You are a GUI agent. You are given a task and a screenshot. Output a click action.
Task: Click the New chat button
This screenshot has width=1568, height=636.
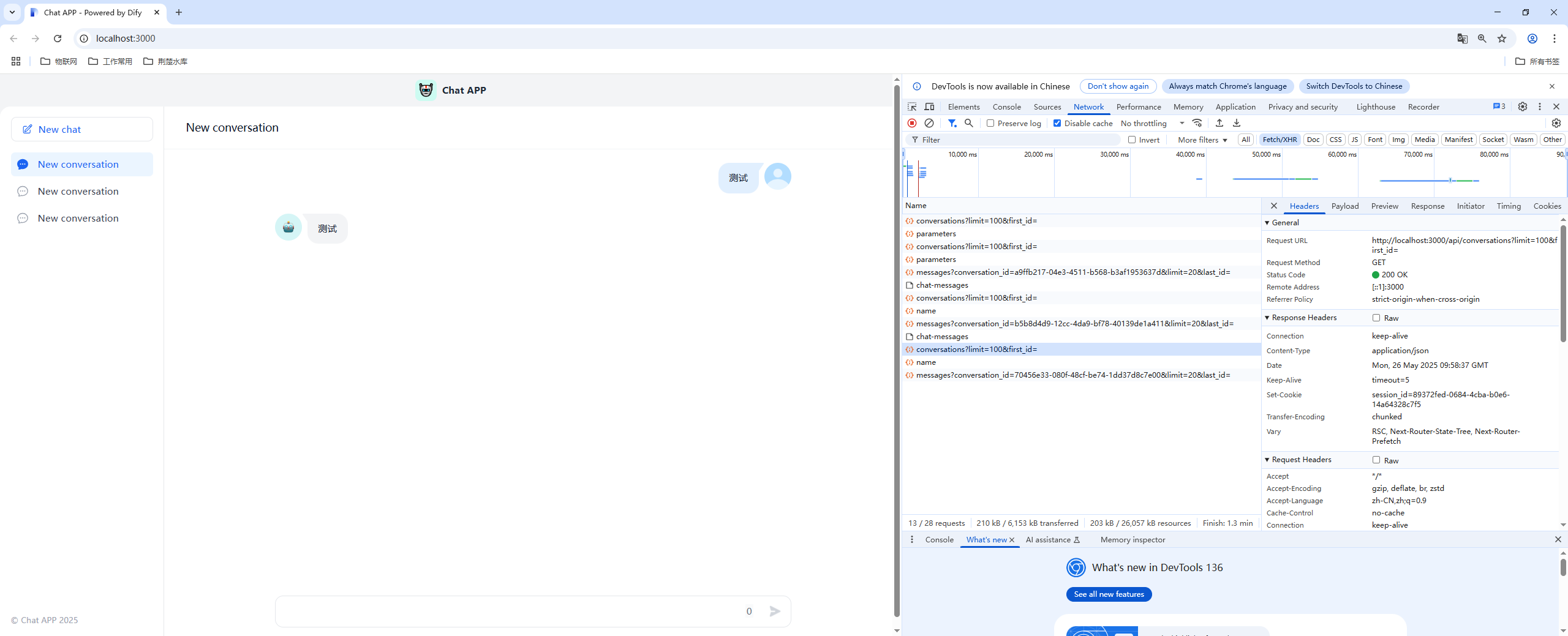pos(82,129)
